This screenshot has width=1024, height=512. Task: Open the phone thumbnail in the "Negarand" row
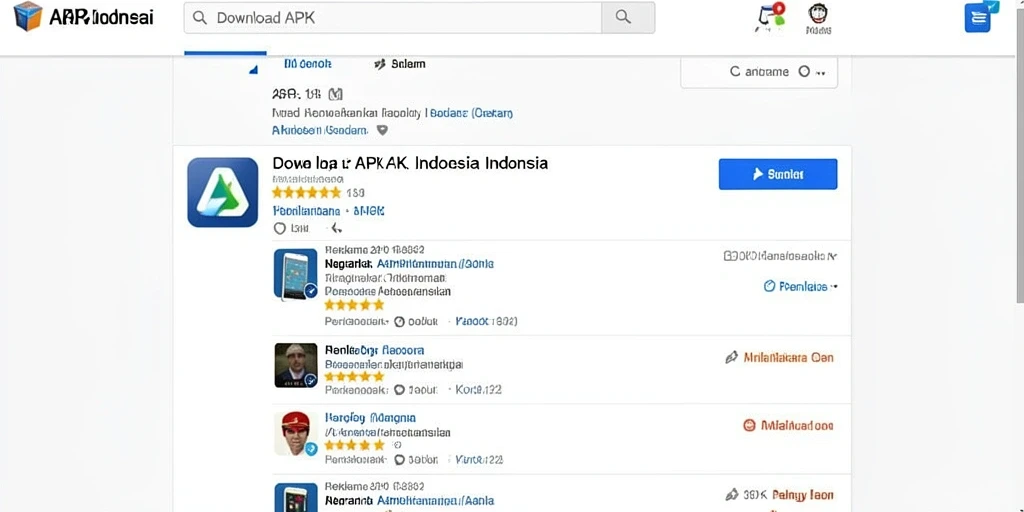click(x=296, y=498)
